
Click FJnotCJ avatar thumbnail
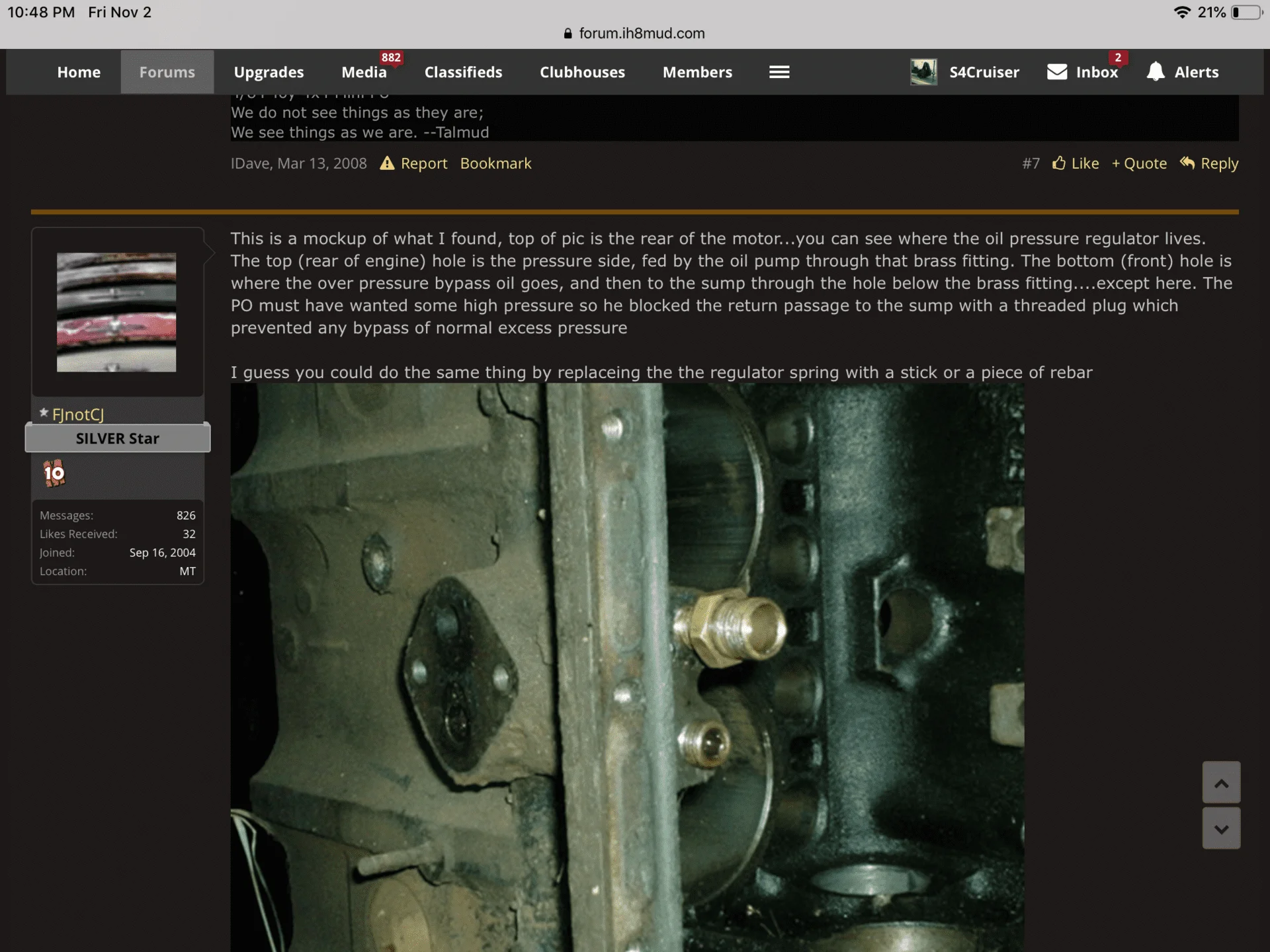[116, 312]
